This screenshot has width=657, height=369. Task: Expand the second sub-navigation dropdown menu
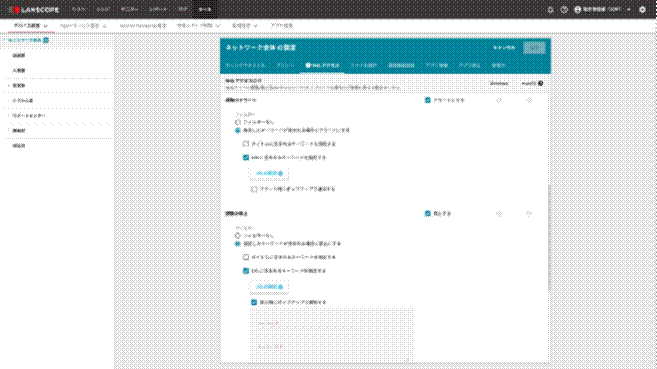[x=83, y=26]
